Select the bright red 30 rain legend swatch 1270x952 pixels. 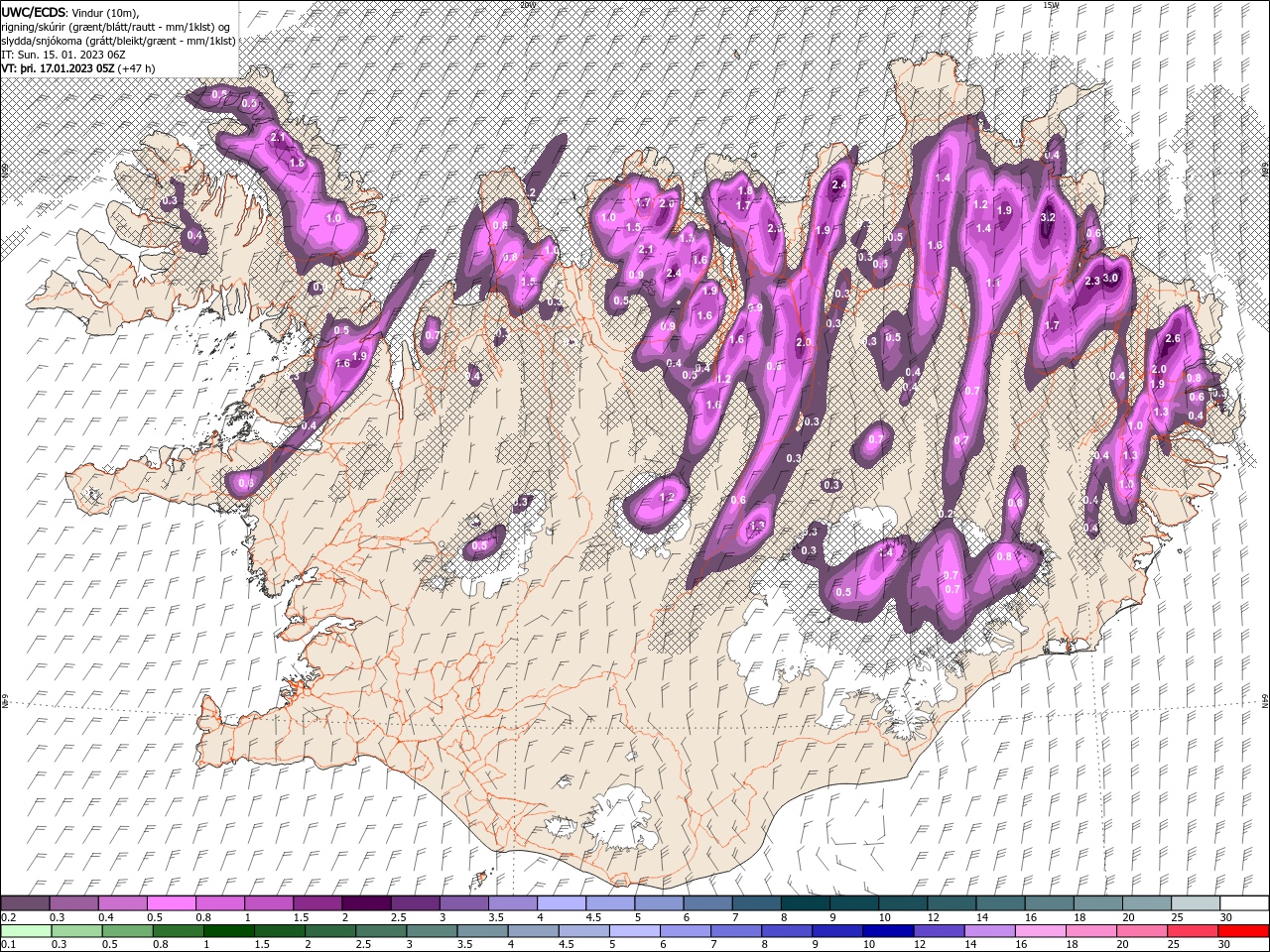point(1242,931)
